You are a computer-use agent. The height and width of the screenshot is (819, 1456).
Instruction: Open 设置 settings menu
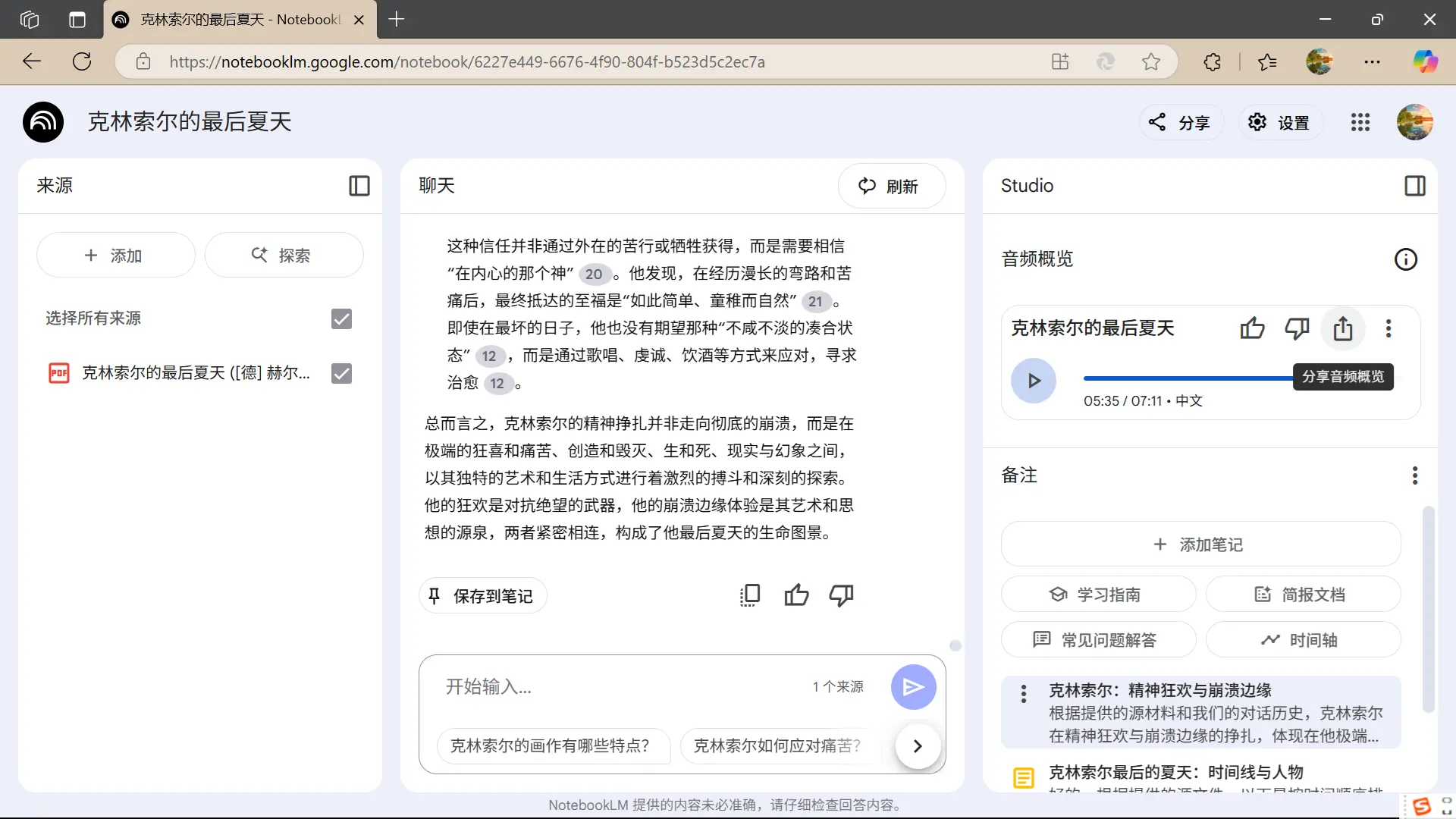[1282, 122]
